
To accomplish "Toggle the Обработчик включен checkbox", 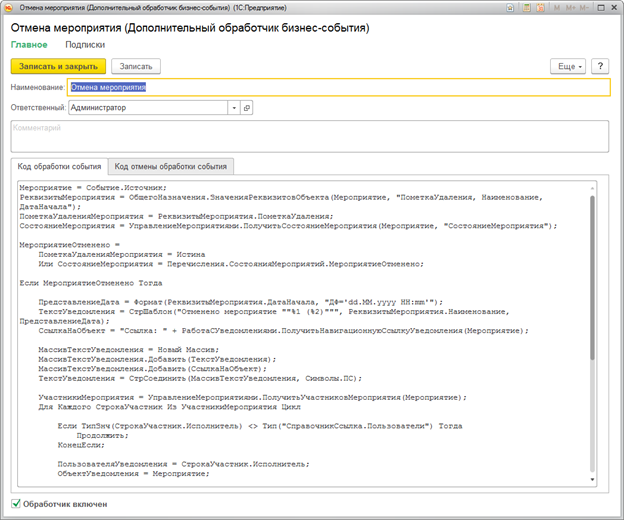I will (15, 504).
